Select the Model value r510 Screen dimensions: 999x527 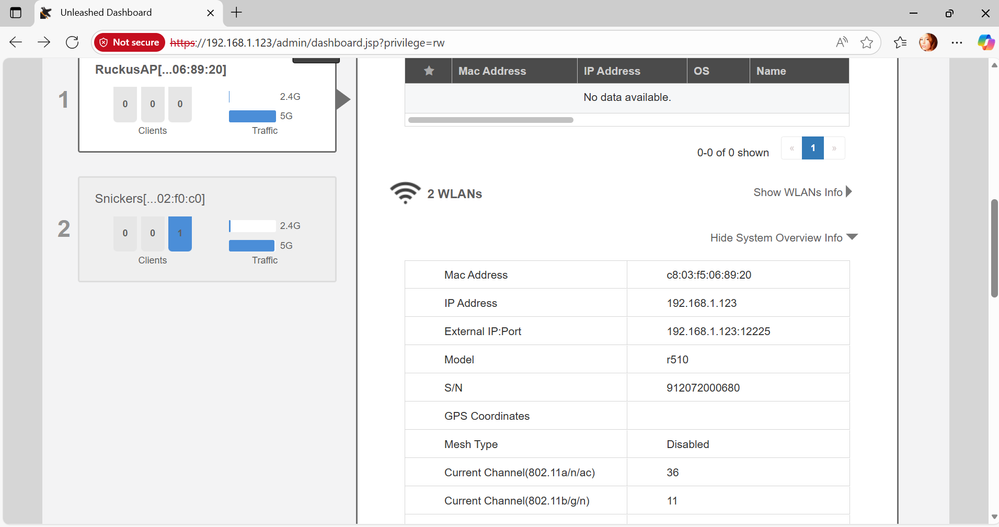point(677,359)
